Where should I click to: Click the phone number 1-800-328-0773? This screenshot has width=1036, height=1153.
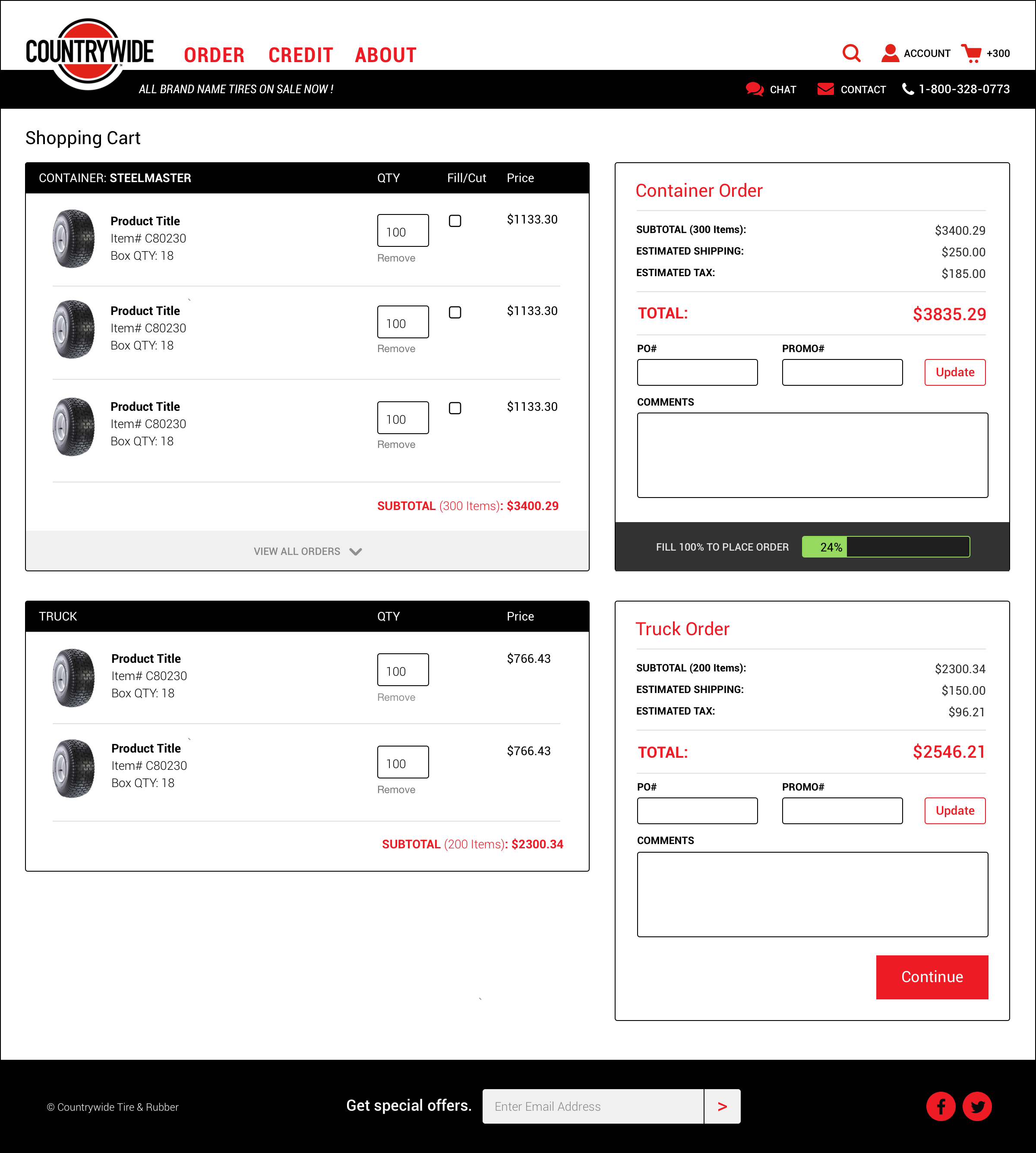[964, 89]
